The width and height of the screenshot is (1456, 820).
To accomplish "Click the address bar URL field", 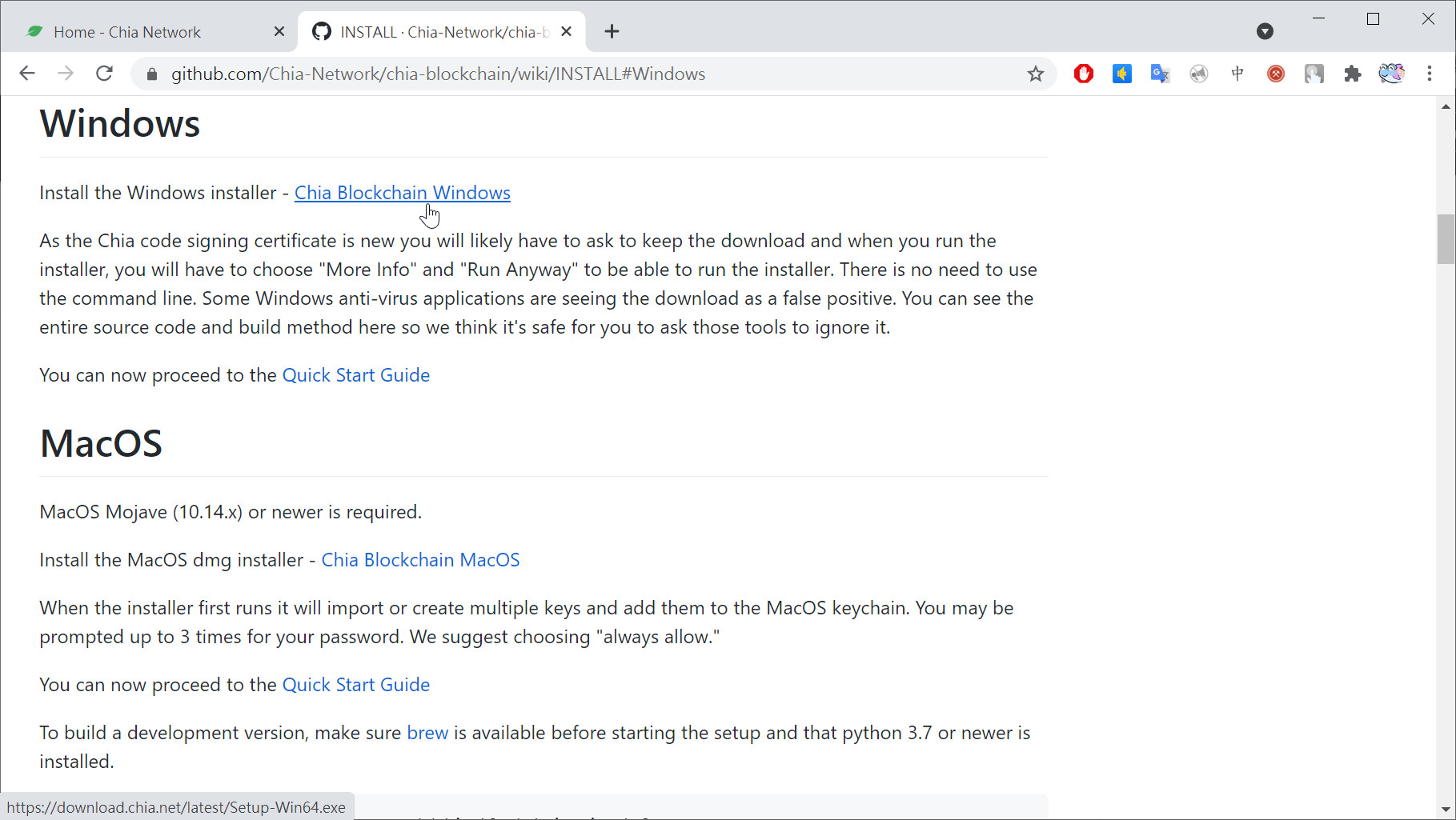I will 560,74.
